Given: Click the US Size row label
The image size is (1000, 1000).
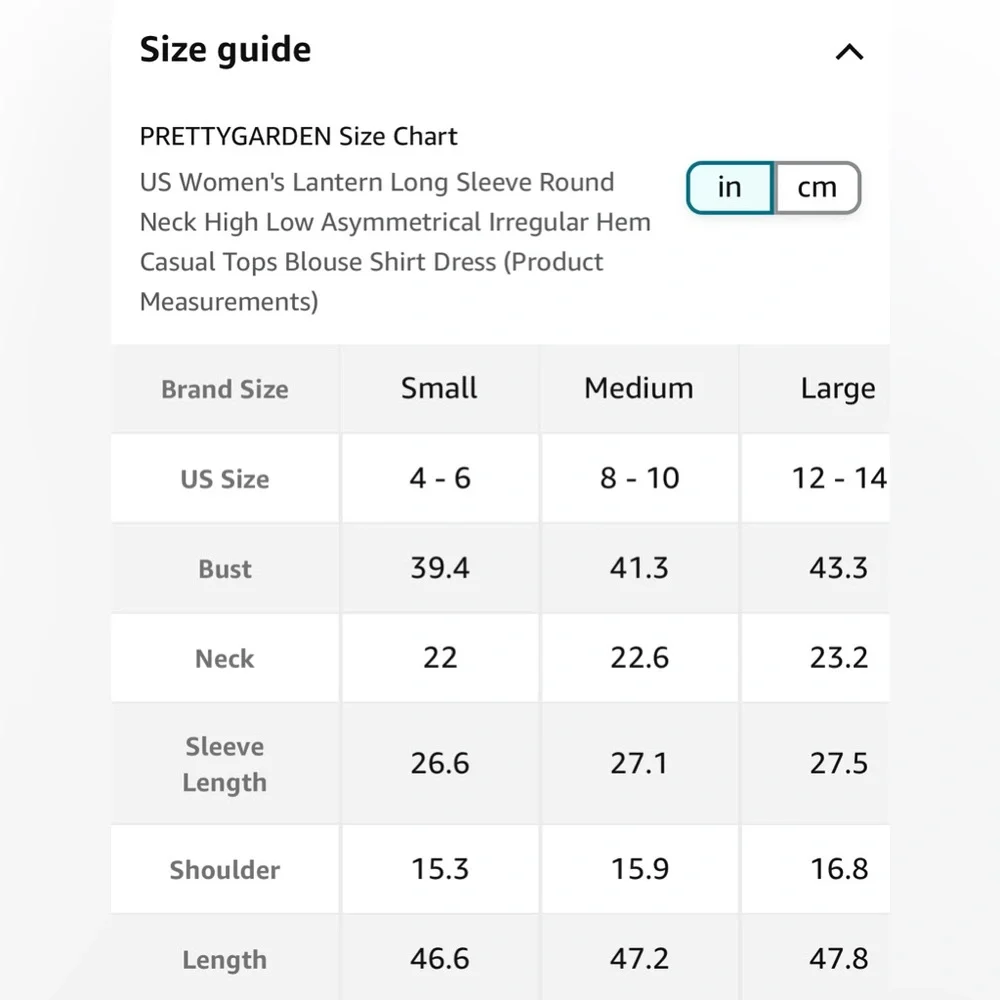Looking at the screenshot, I should tap(225, 479).
